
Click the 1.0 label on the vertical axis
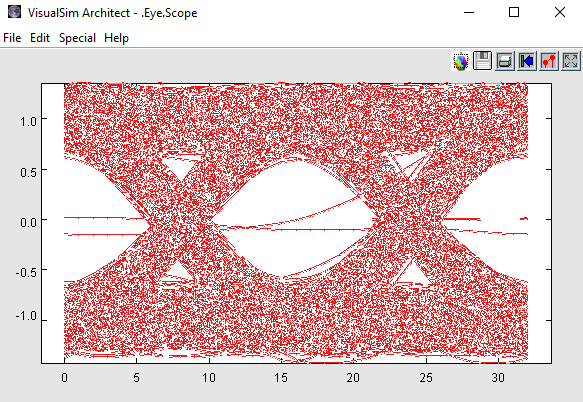pyautogui.click(x=28, y=121)
